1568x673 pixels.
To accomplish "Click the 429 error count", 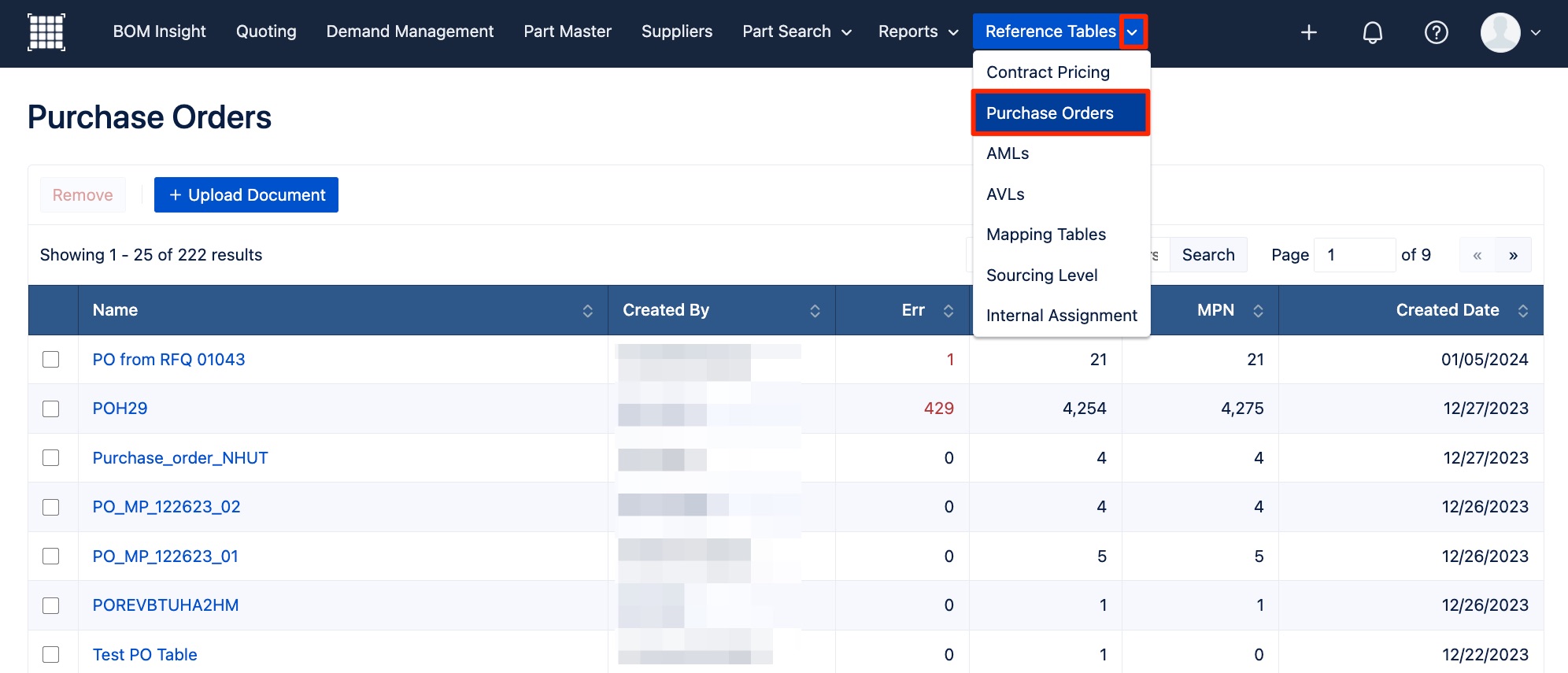I will tap(938, 409).
